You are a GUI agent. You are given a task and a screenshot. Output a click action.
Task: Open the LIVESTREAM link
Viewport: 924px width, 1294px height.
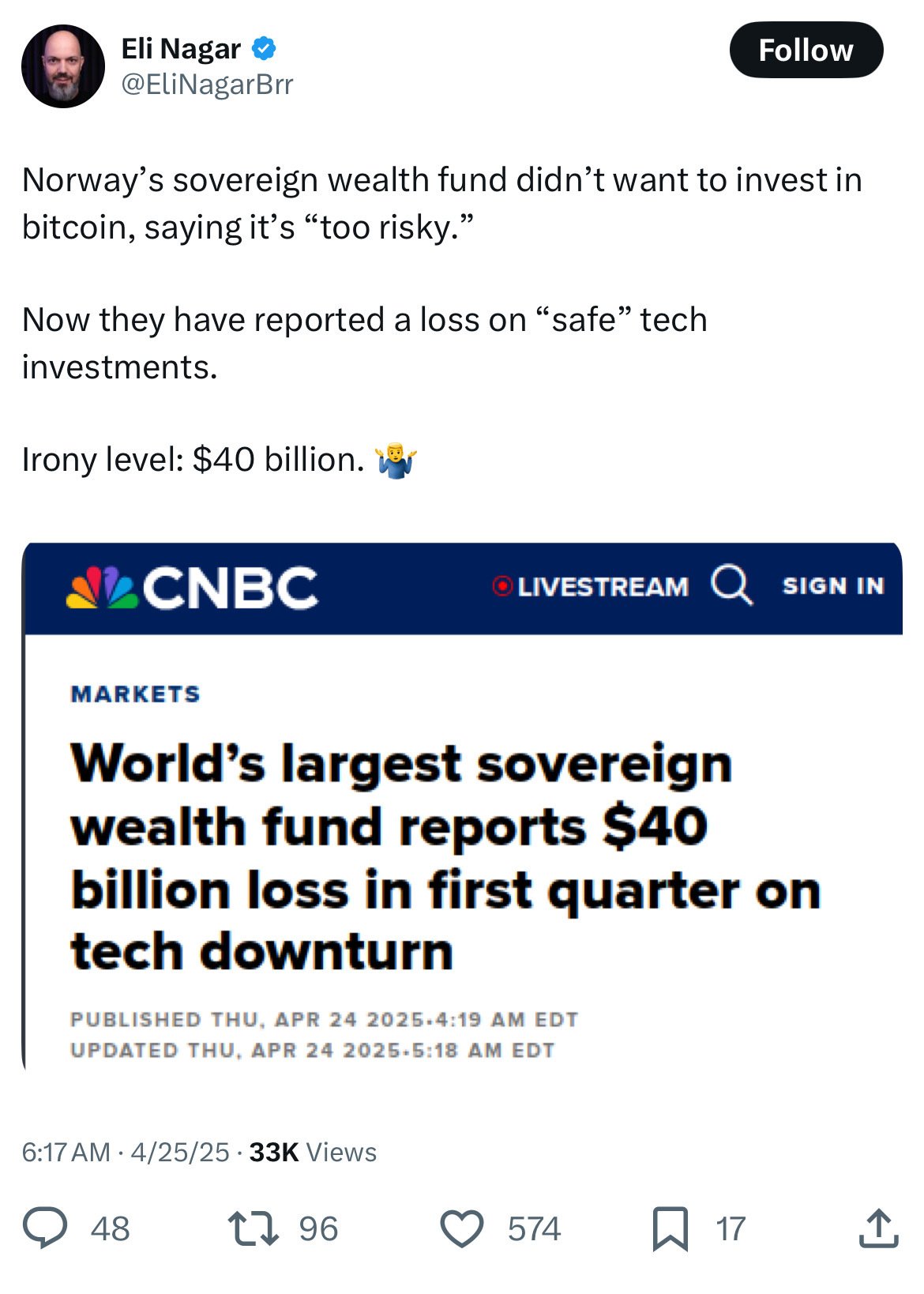pyautogui.click(x=603, y=586)
